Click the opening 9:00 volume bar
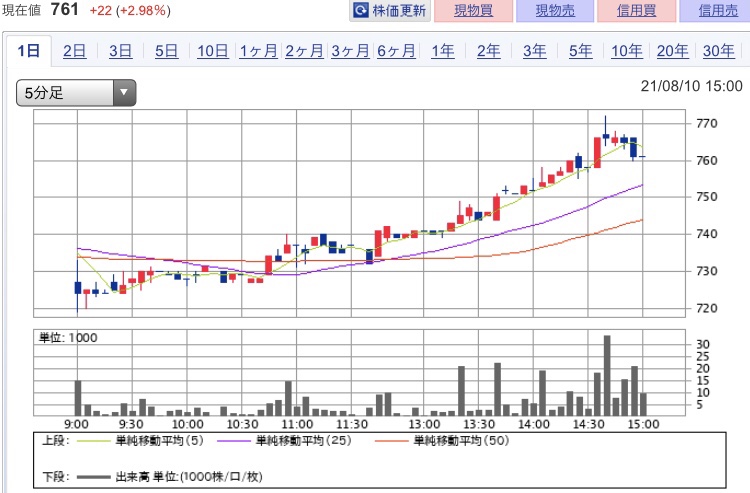This screenshot has height=493, width=750. pyautogui.click(x=77, y=398)
